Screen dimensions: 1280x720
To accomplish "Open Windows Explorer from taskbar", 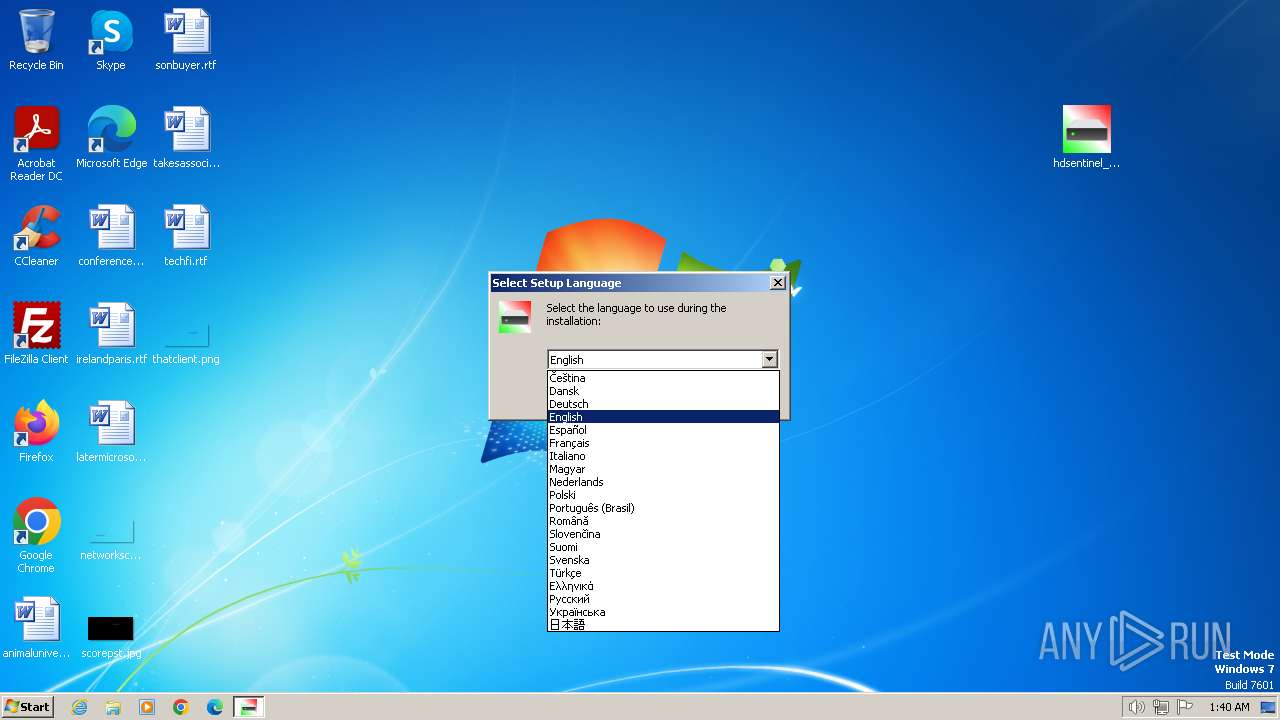I will pyautogui.click(x=113, y=707).
